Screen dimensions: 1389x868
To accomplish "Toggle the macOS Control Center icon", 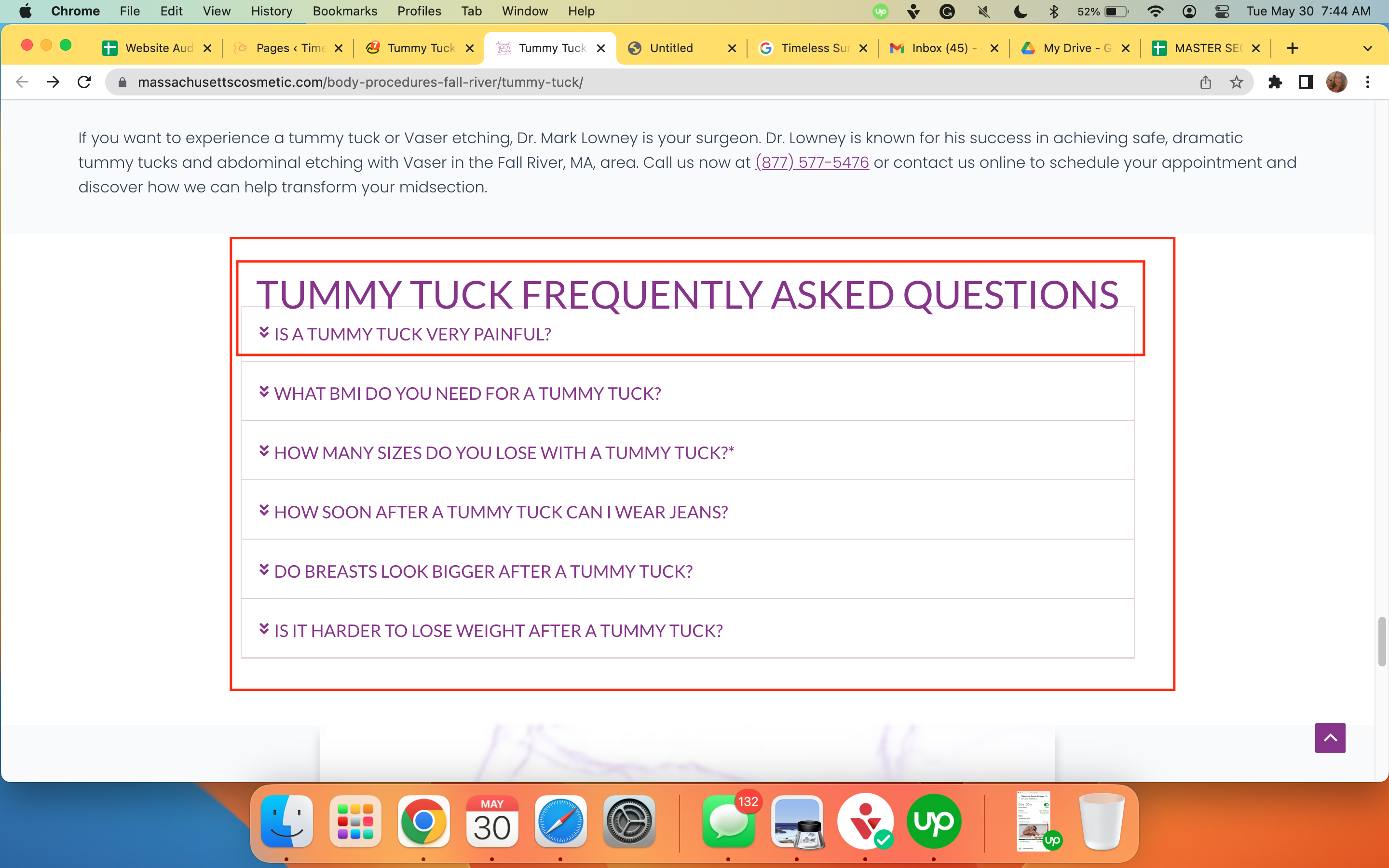I will click(1222, 12).
